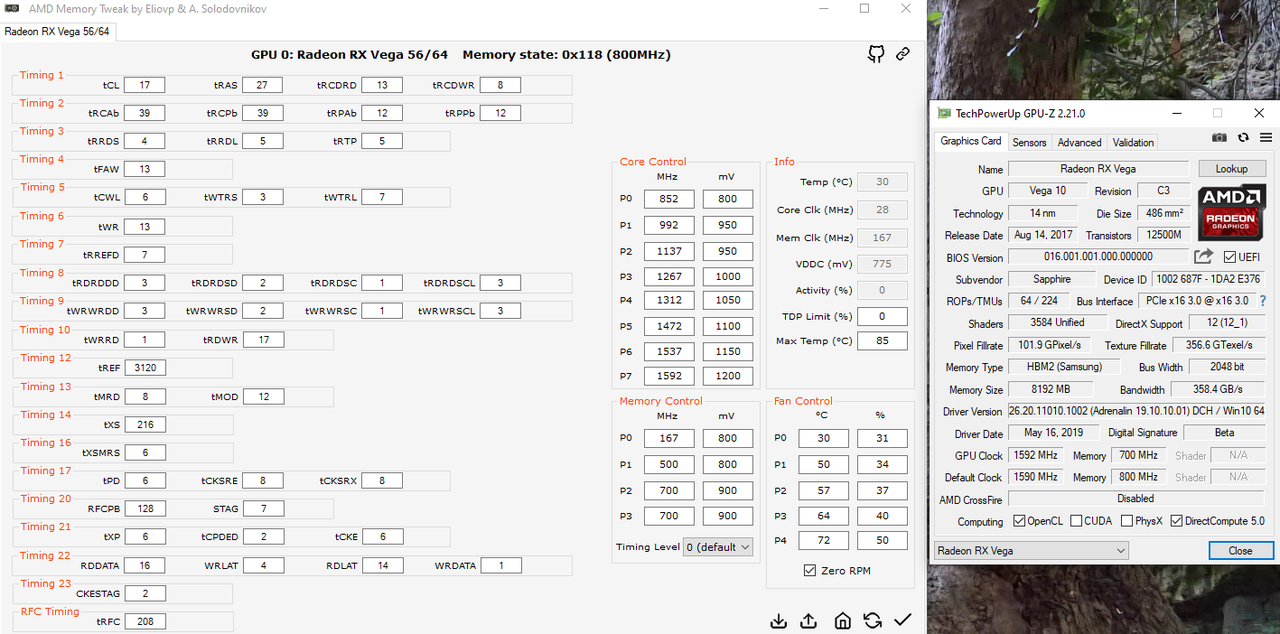Select the Graphics Card tab in GPU-Z
The height and width of the screenshot is (634, 1280).
coord(971,141)
